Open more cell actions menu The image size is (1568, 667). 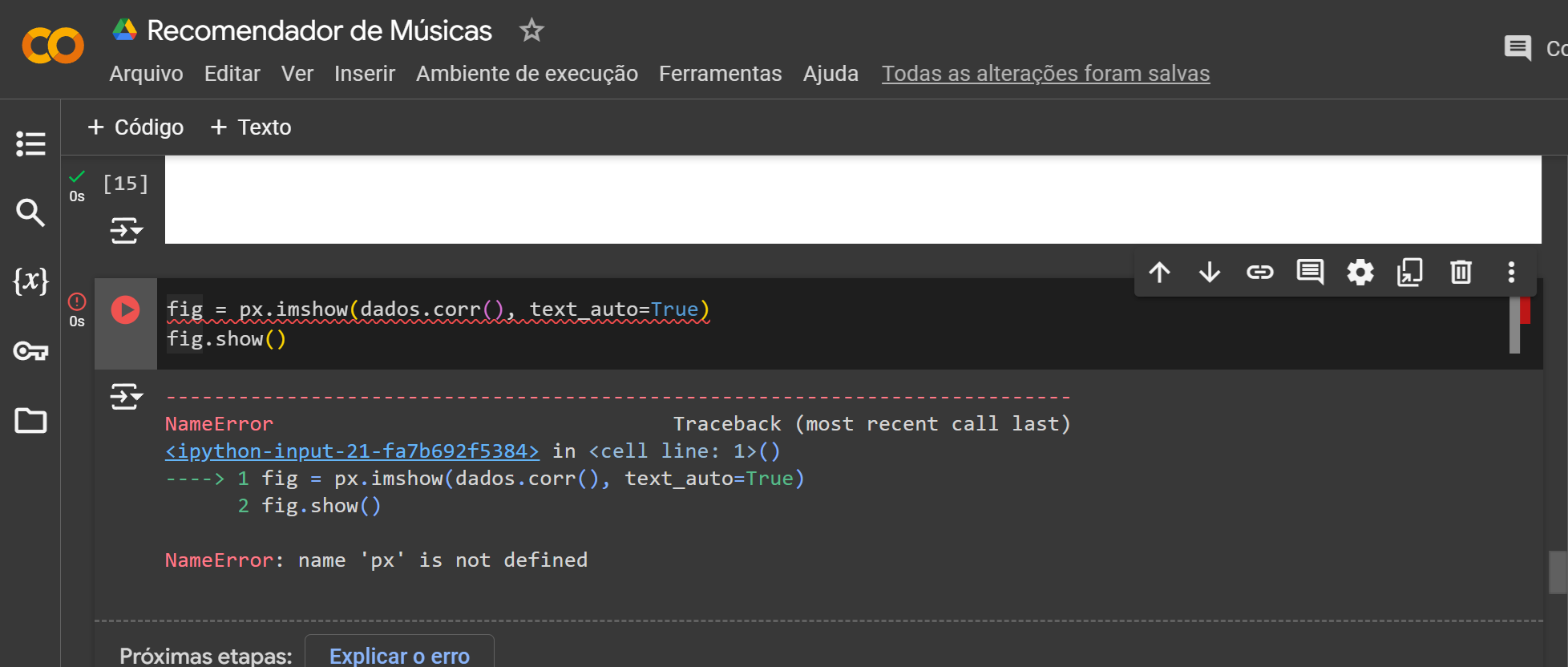1511,273
